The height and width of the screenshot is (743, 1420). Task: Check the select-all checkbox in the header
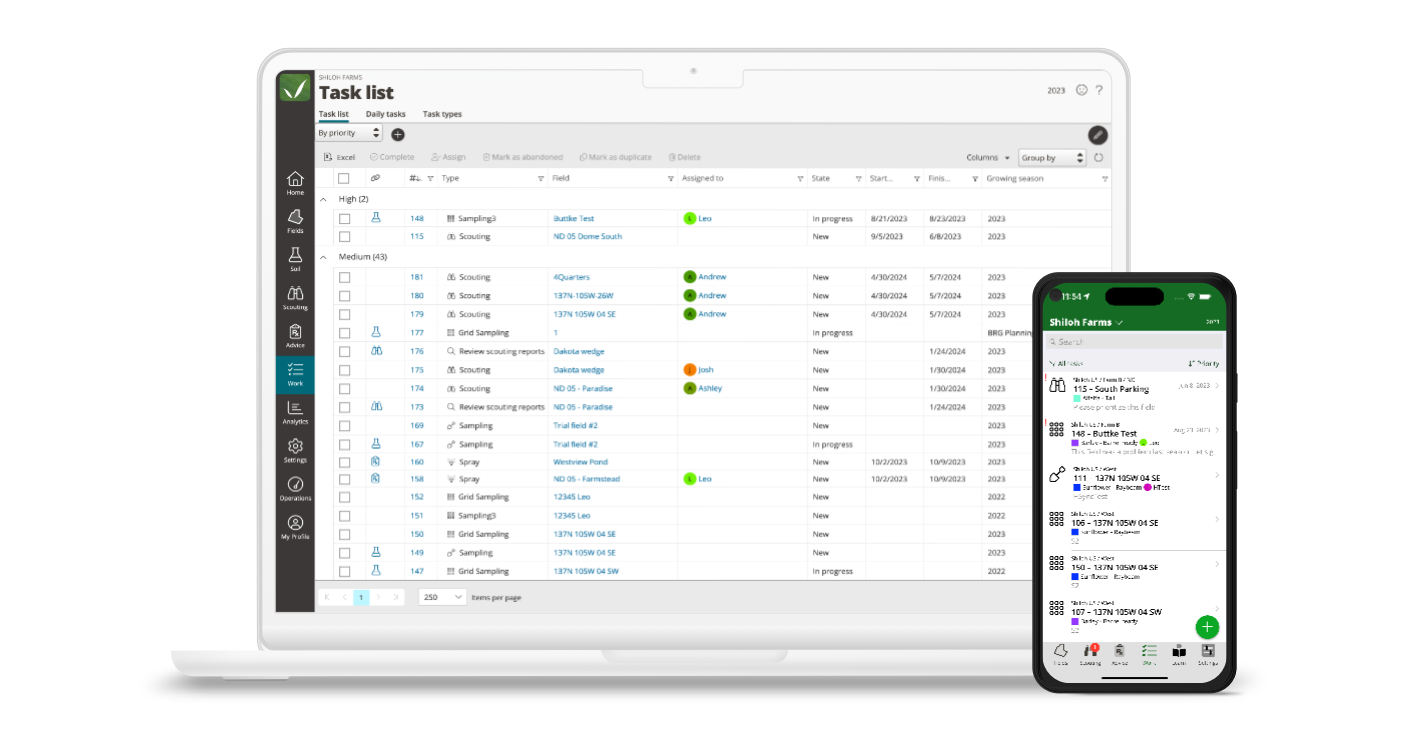click(345, 178)
